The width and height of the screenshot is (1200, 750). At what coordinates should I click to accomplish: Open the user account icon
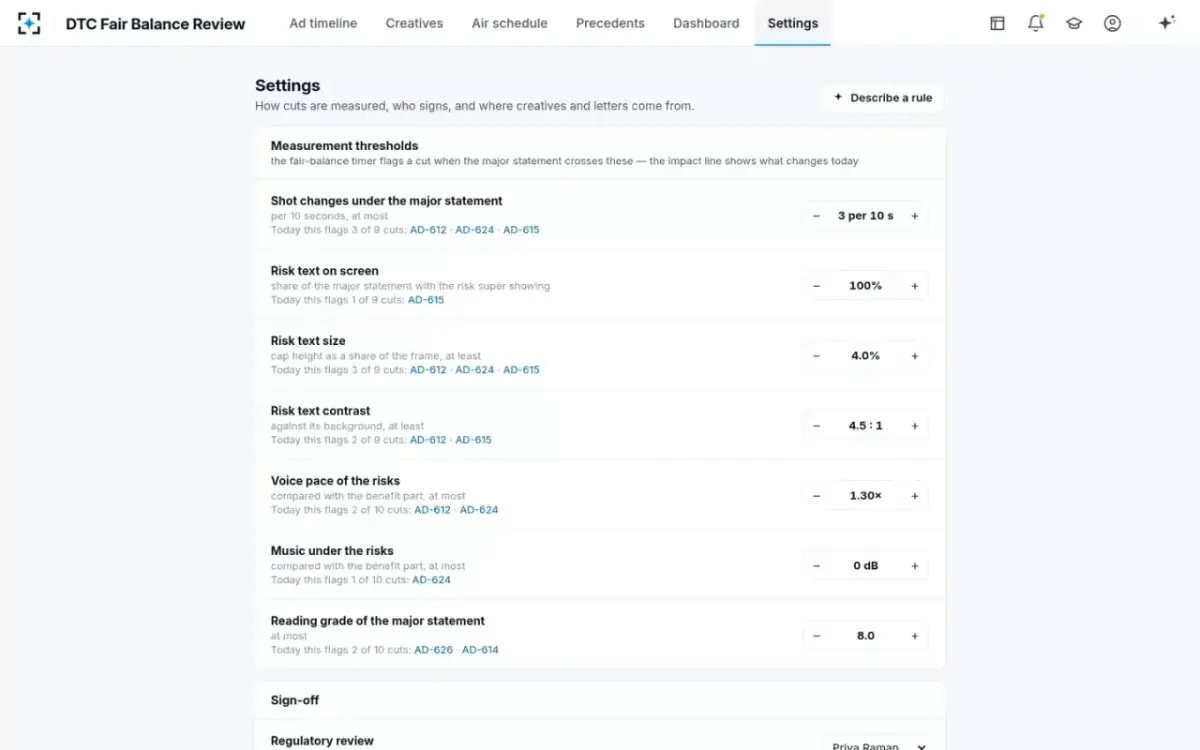(x=1112, y=23)
